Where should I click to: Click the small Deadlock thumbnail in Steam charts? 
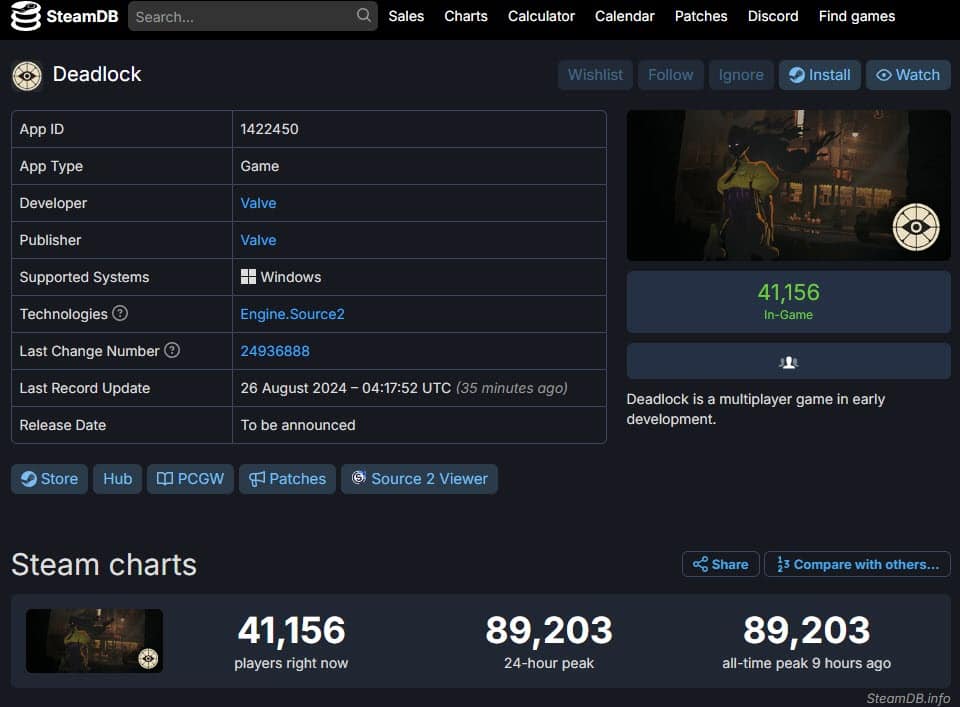[x=94, y=641]
